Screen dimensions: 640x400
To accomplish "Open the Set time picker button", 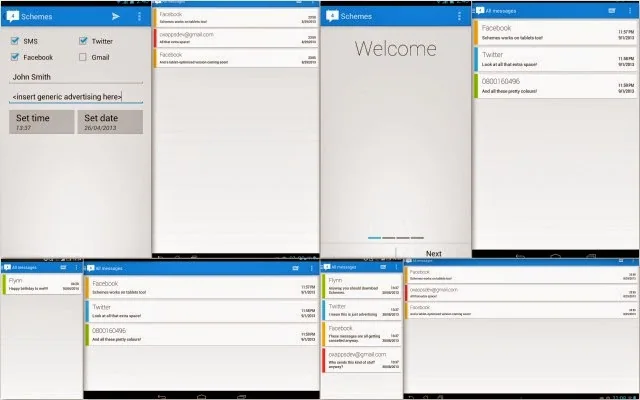I will 42,122.
